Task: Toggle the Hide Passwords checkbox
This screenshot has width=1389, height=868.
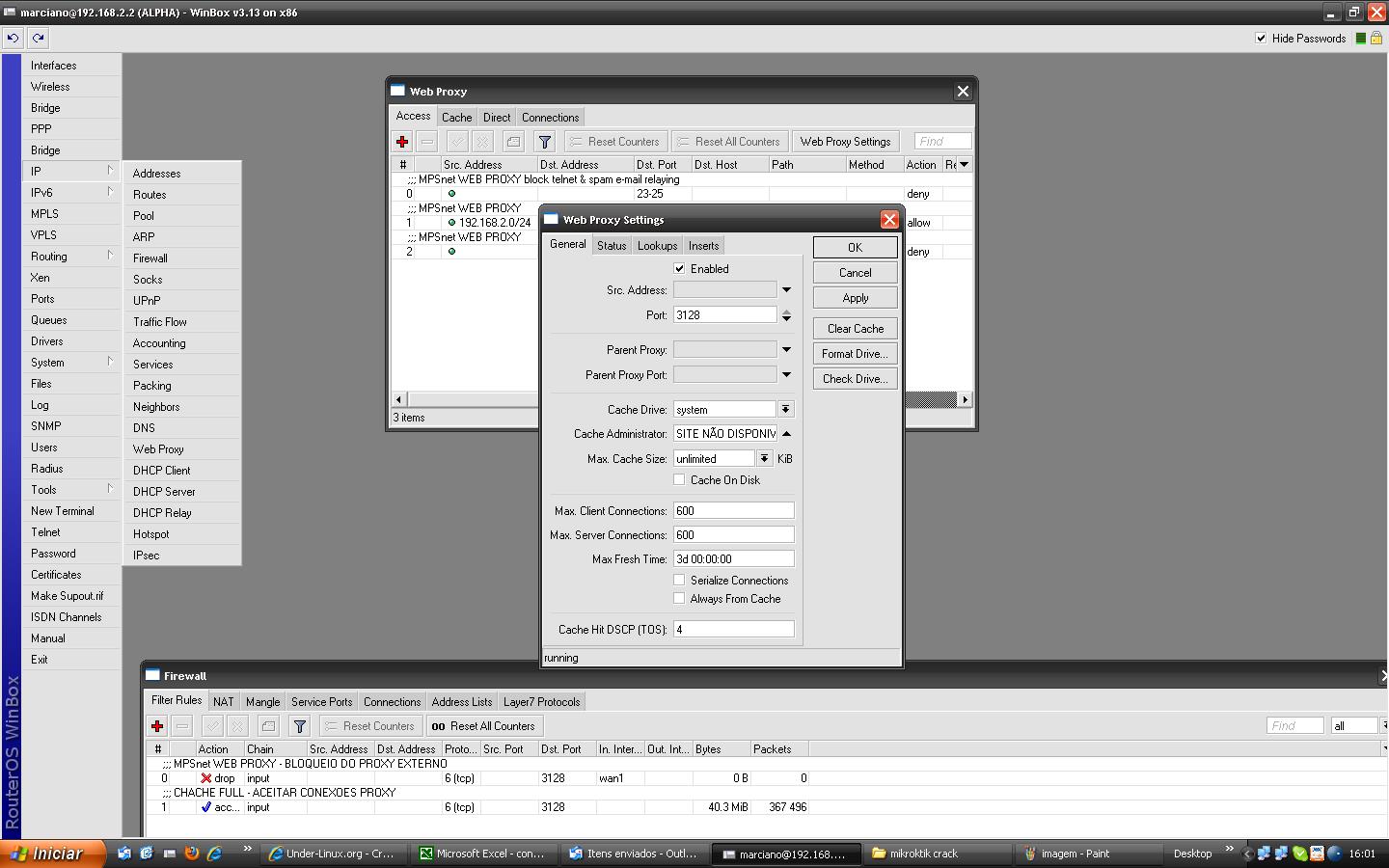Action: pyautogui.click(x=1261, y=39)
